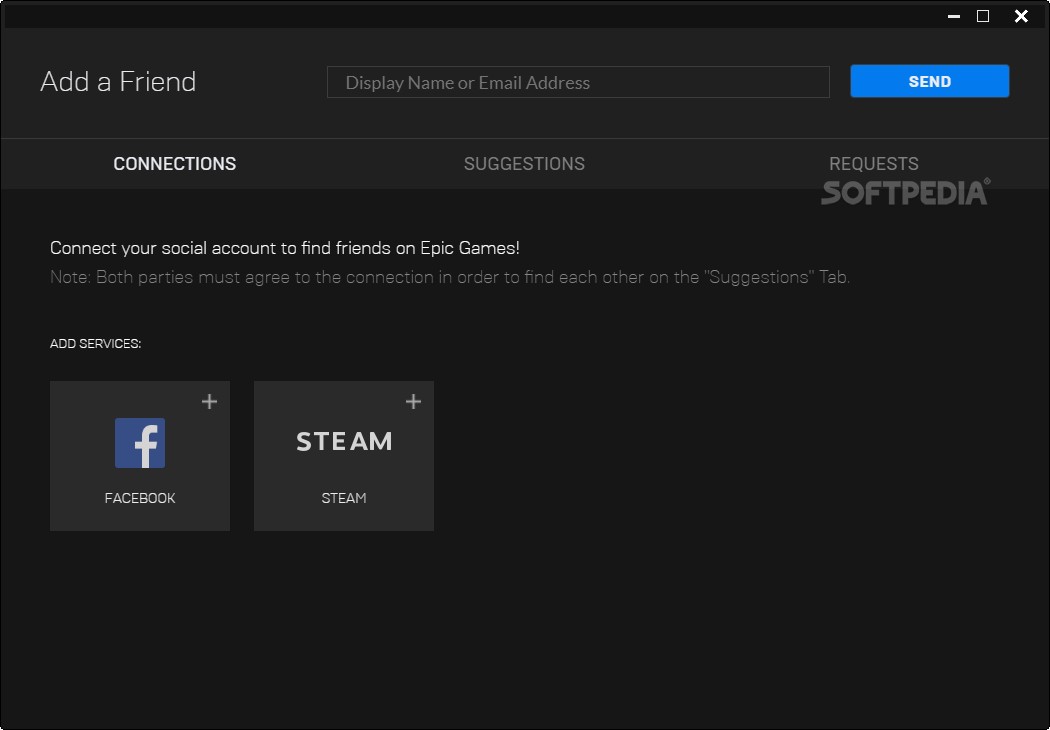Close the Add a Friend window
This screenshot has width=1050, height=730.
[1021, 16]
